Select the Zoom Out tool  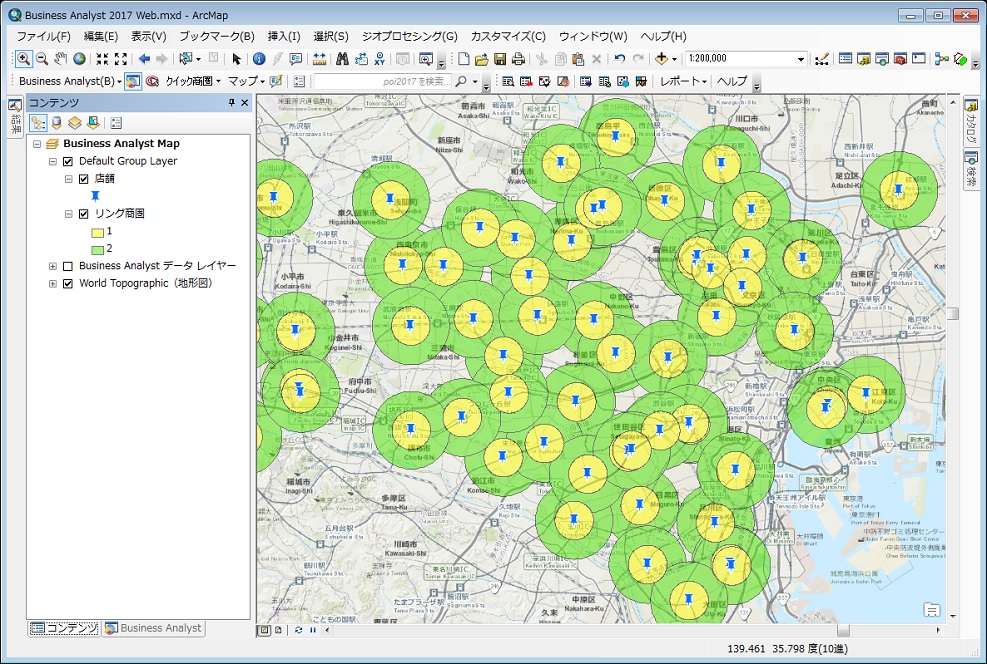pos(42,59)
